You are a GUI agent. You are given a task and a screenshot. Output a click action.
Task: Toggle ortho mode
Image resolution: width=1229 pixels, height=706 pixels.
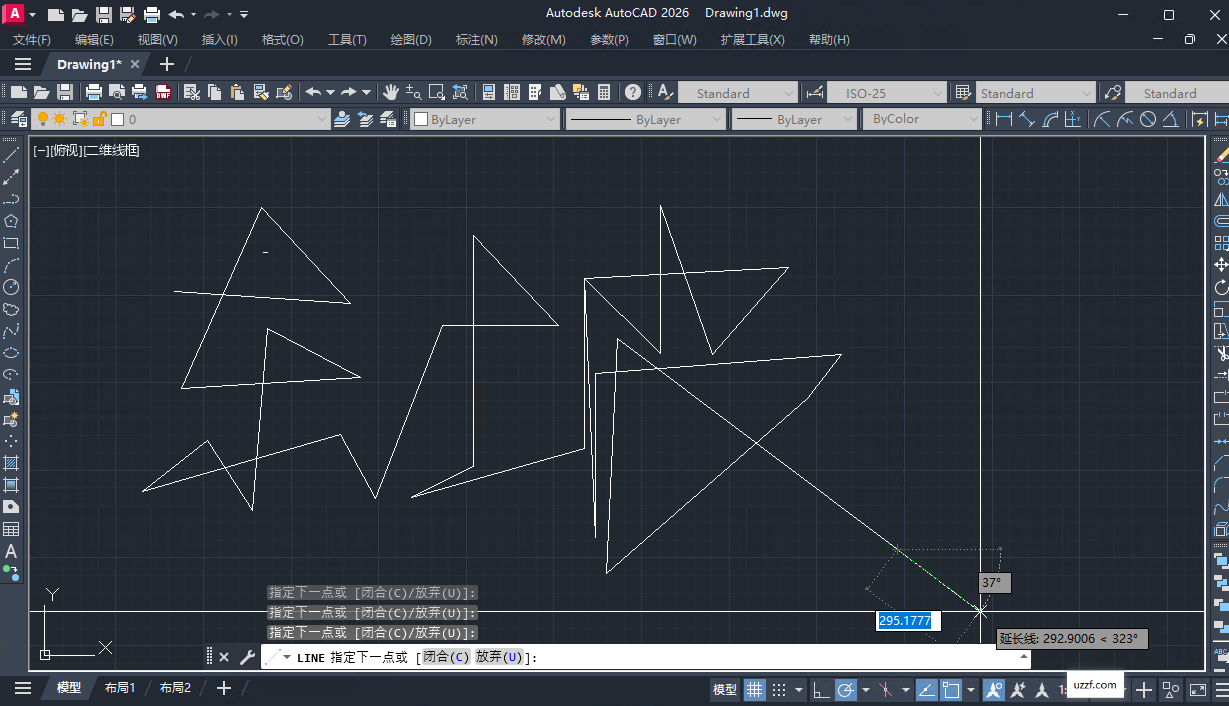819,690
